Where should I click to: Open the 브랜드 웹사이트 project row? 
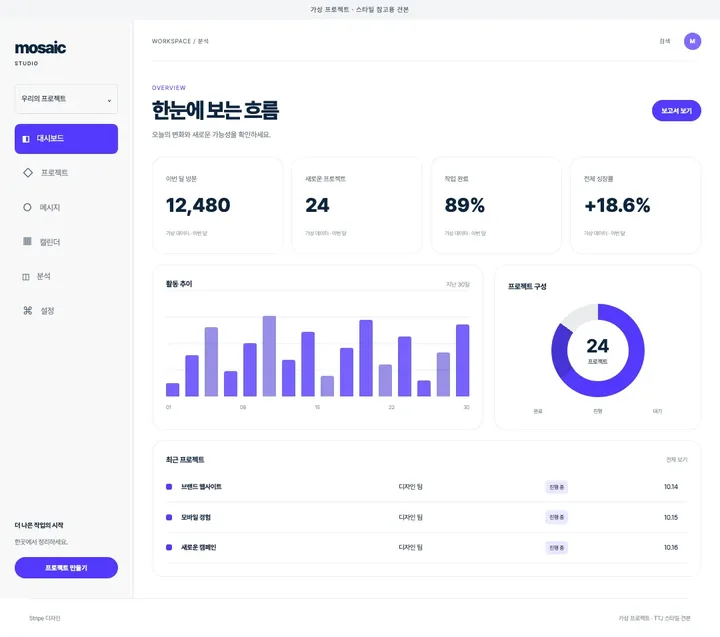427,487
